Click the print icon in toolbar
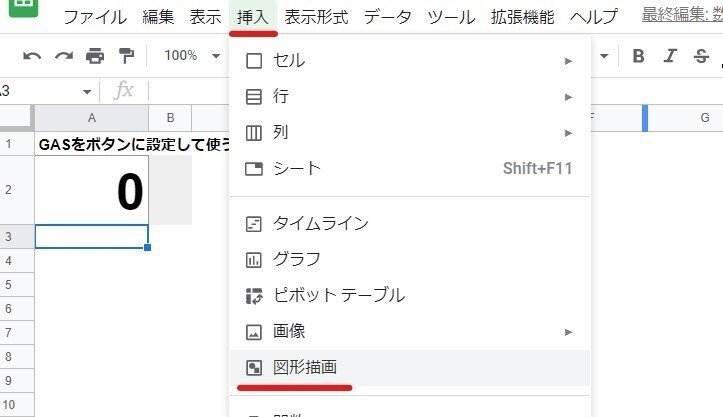The height and width of the screenshot is (417, 723). click(x=95, y=56)
